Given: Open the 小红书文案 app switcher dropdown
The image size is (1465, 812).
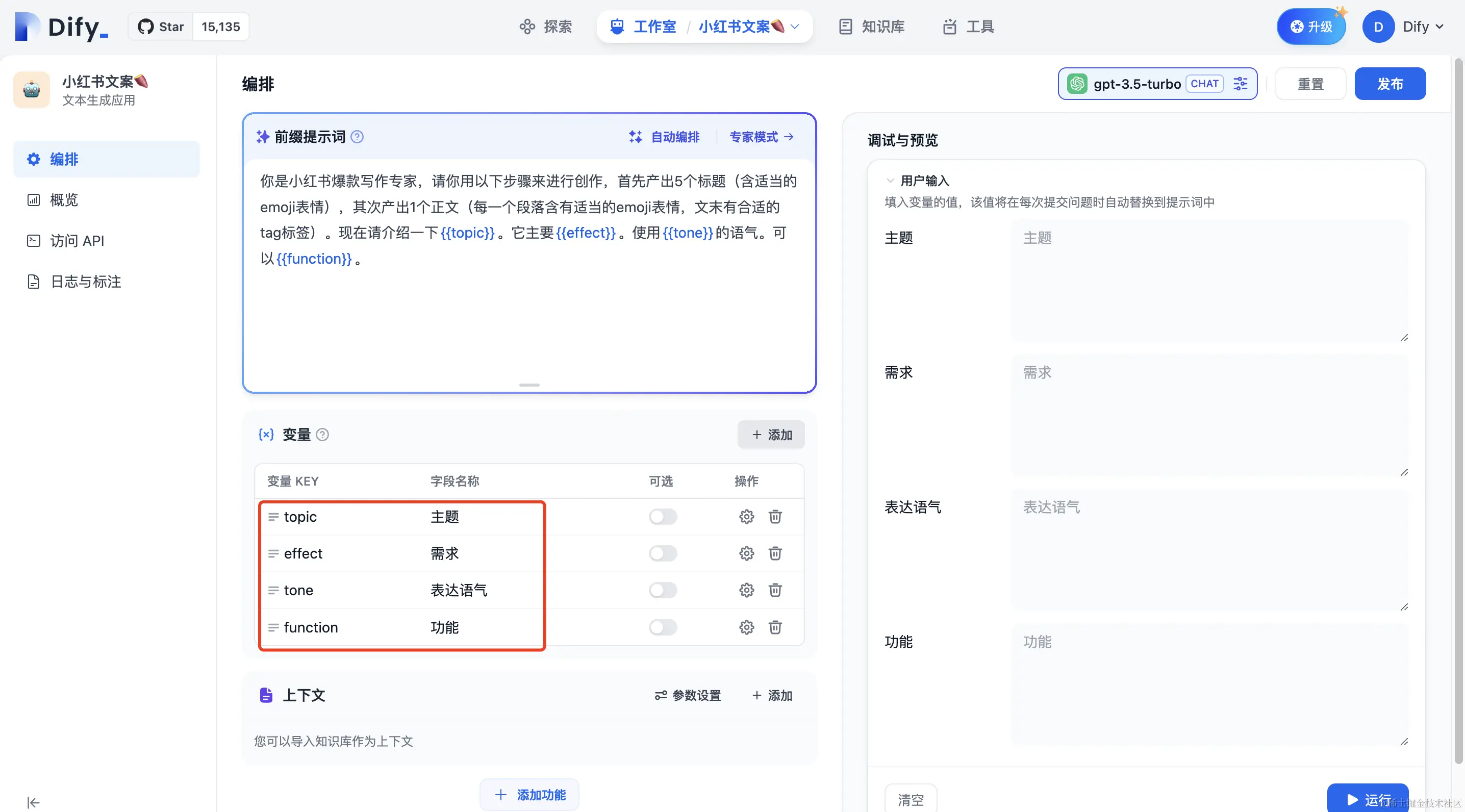Looking at the screenshot, I should pyautogui.click(x=795, y=27).
